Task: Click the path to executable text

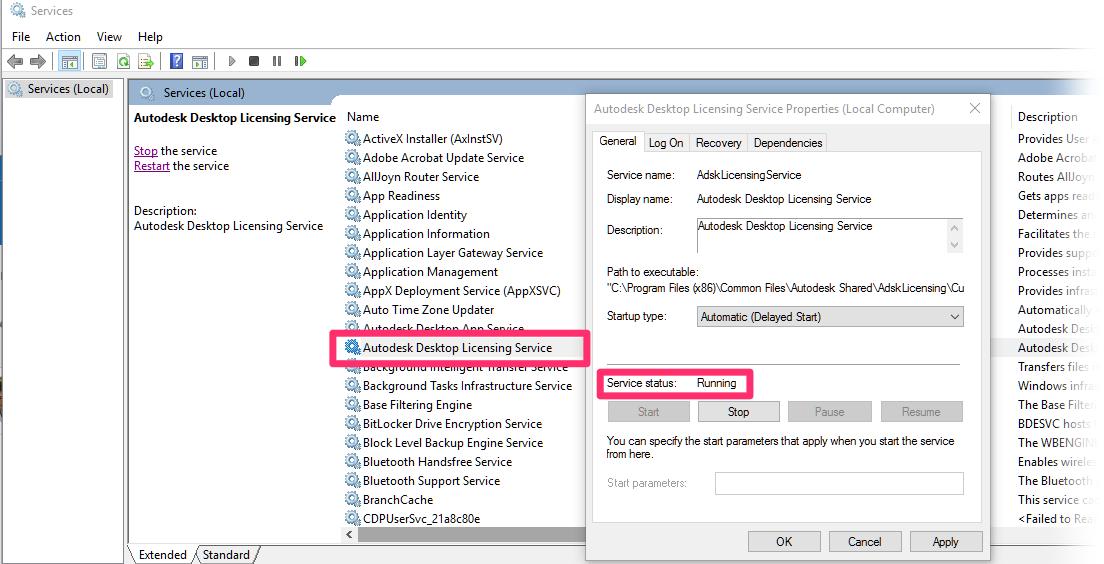Action: point(785,288)
